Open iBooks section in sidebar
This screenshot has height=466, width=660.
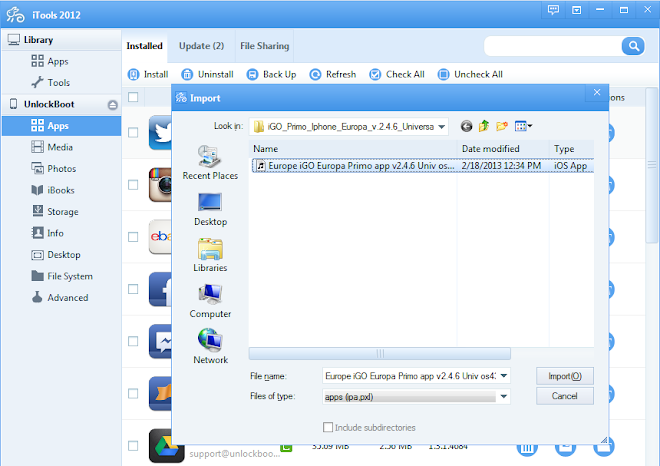coord(53,190)
